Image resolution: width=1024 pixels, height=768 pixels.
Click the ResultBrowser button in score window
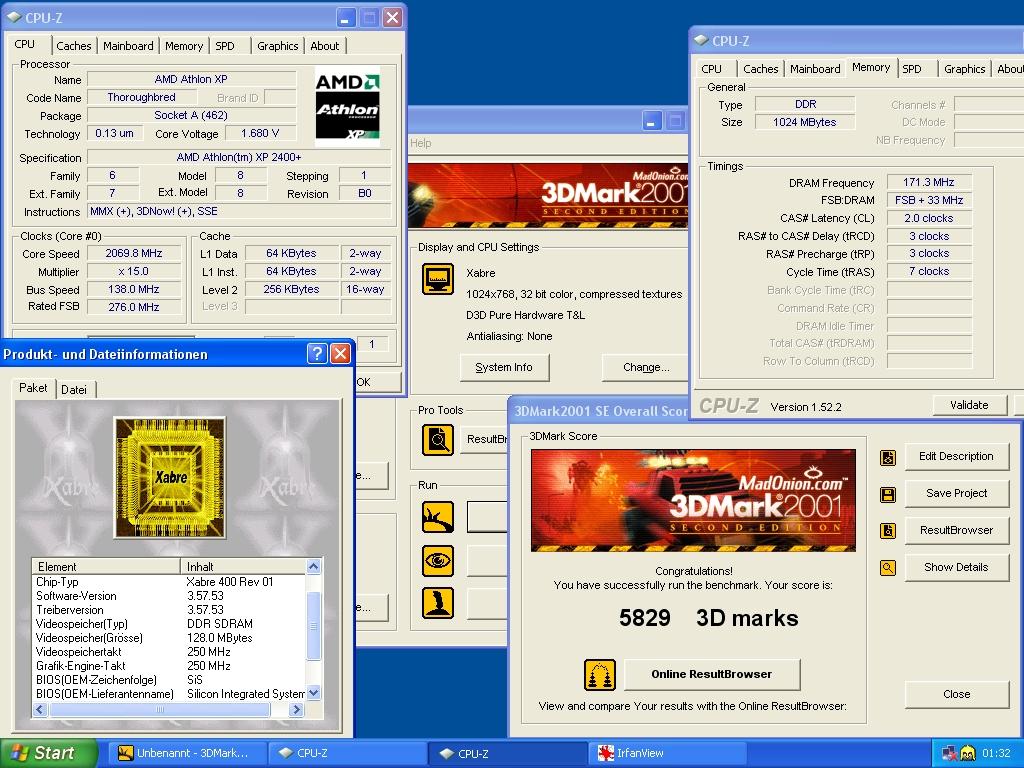tap(956, 530)
